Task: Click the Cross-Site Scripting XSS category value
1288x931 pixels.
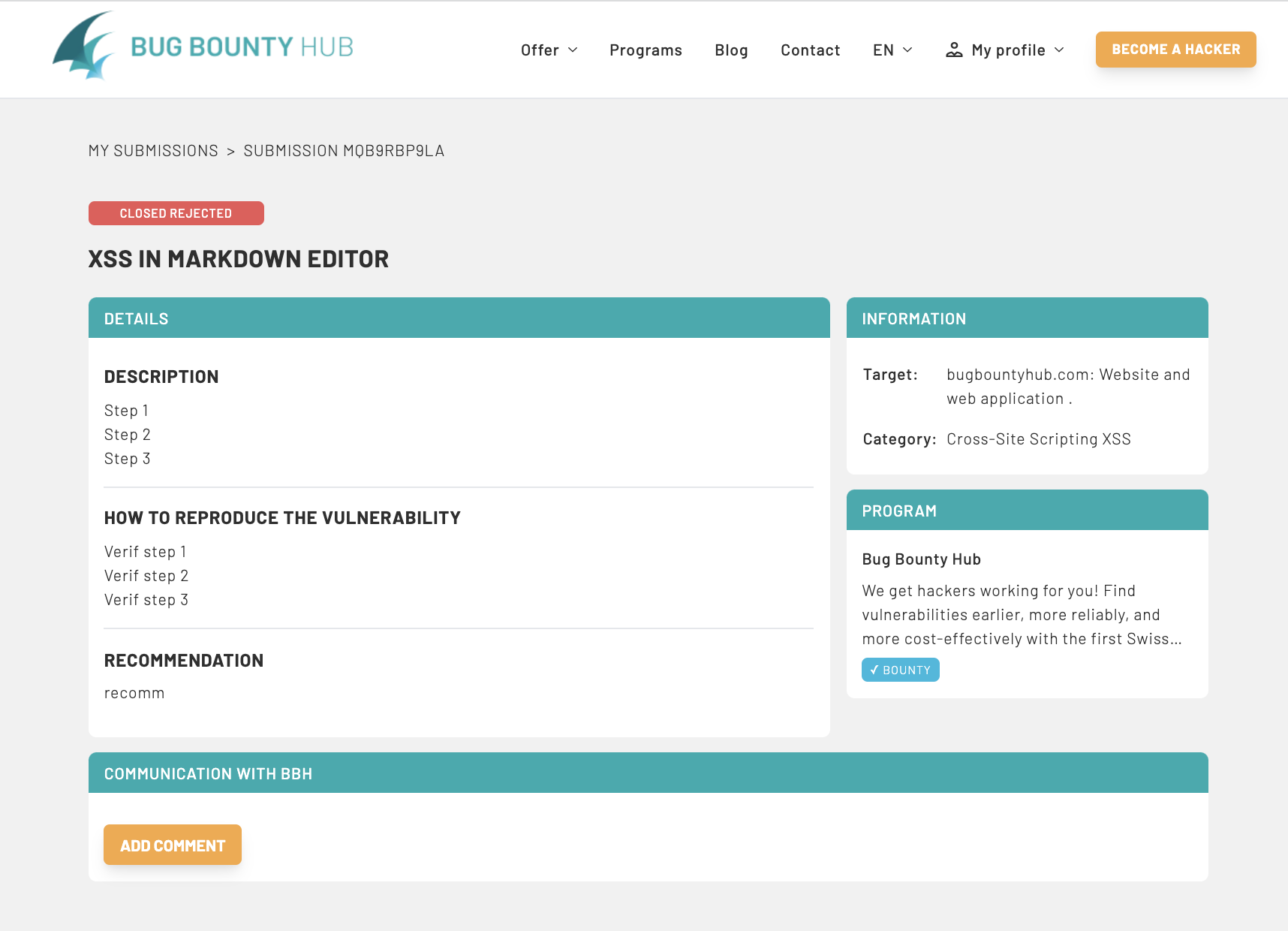Action: tap(1039, 439)
